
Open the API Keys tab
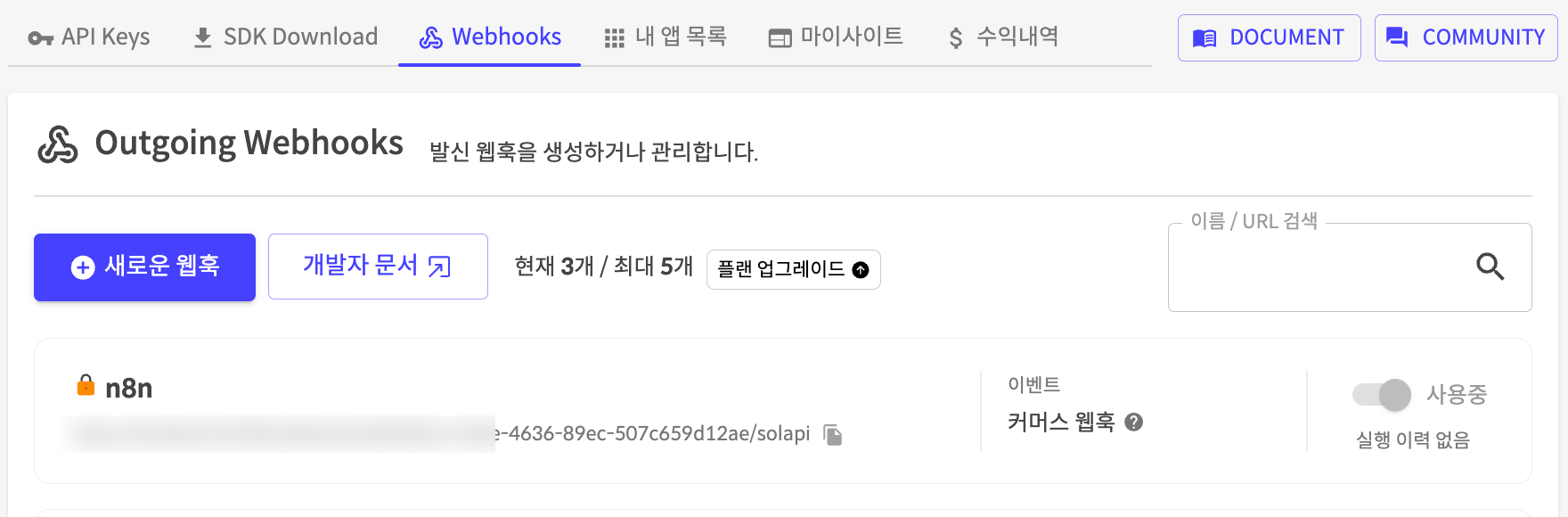[89, 37]
